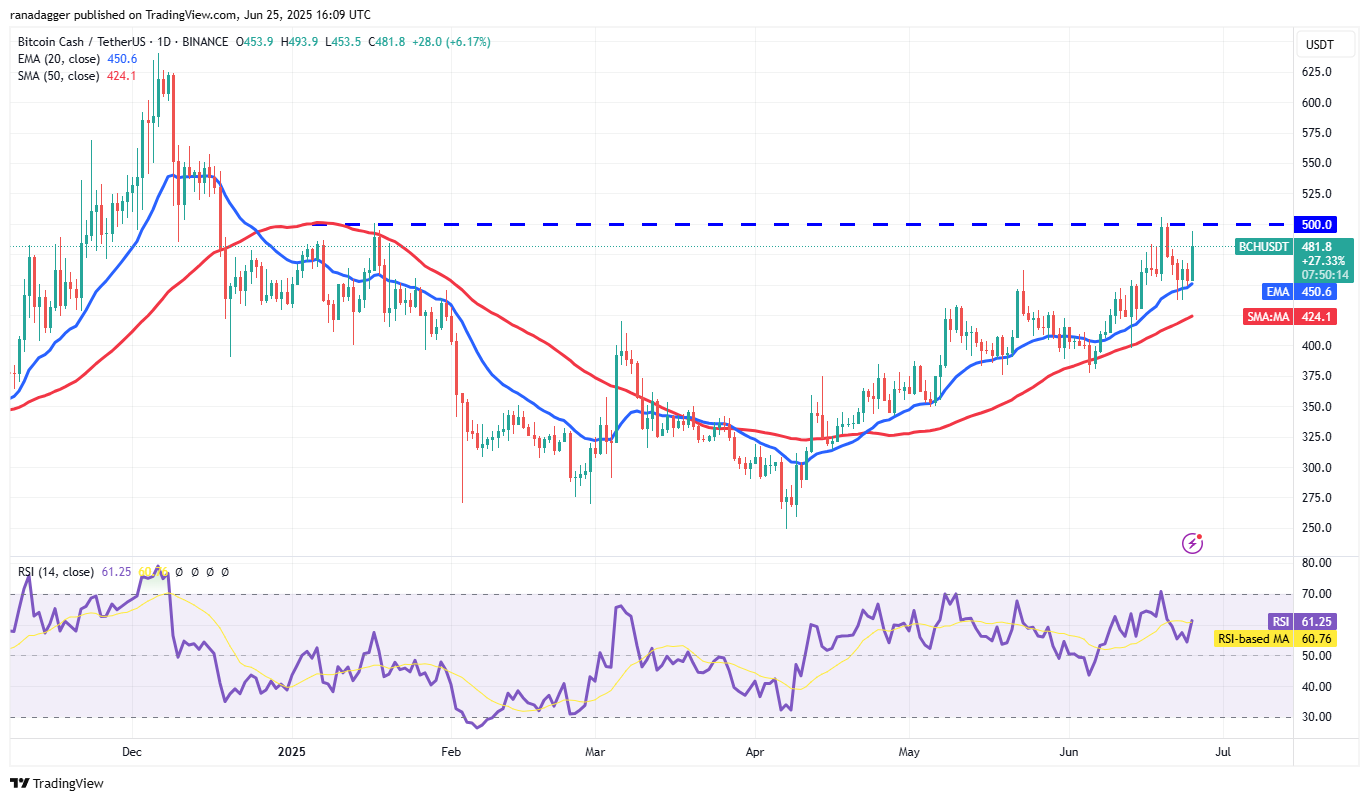Click the last Ø symbol in RSI legend
This screenshot has width=1369, height=801.
coord(224,572)
